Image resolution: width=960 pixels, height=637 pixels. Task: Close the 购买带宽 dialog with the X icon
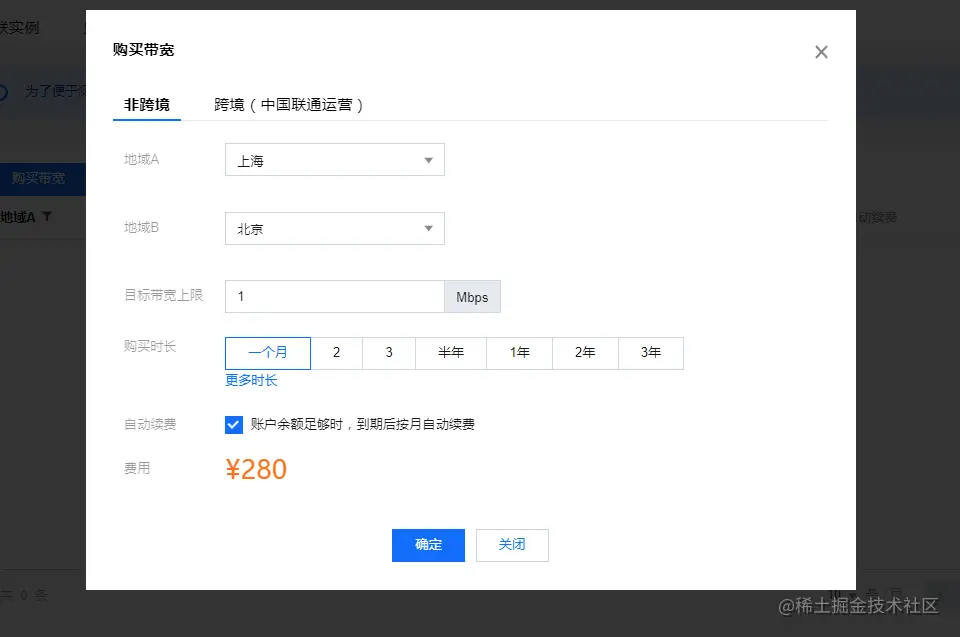[821, 52]
